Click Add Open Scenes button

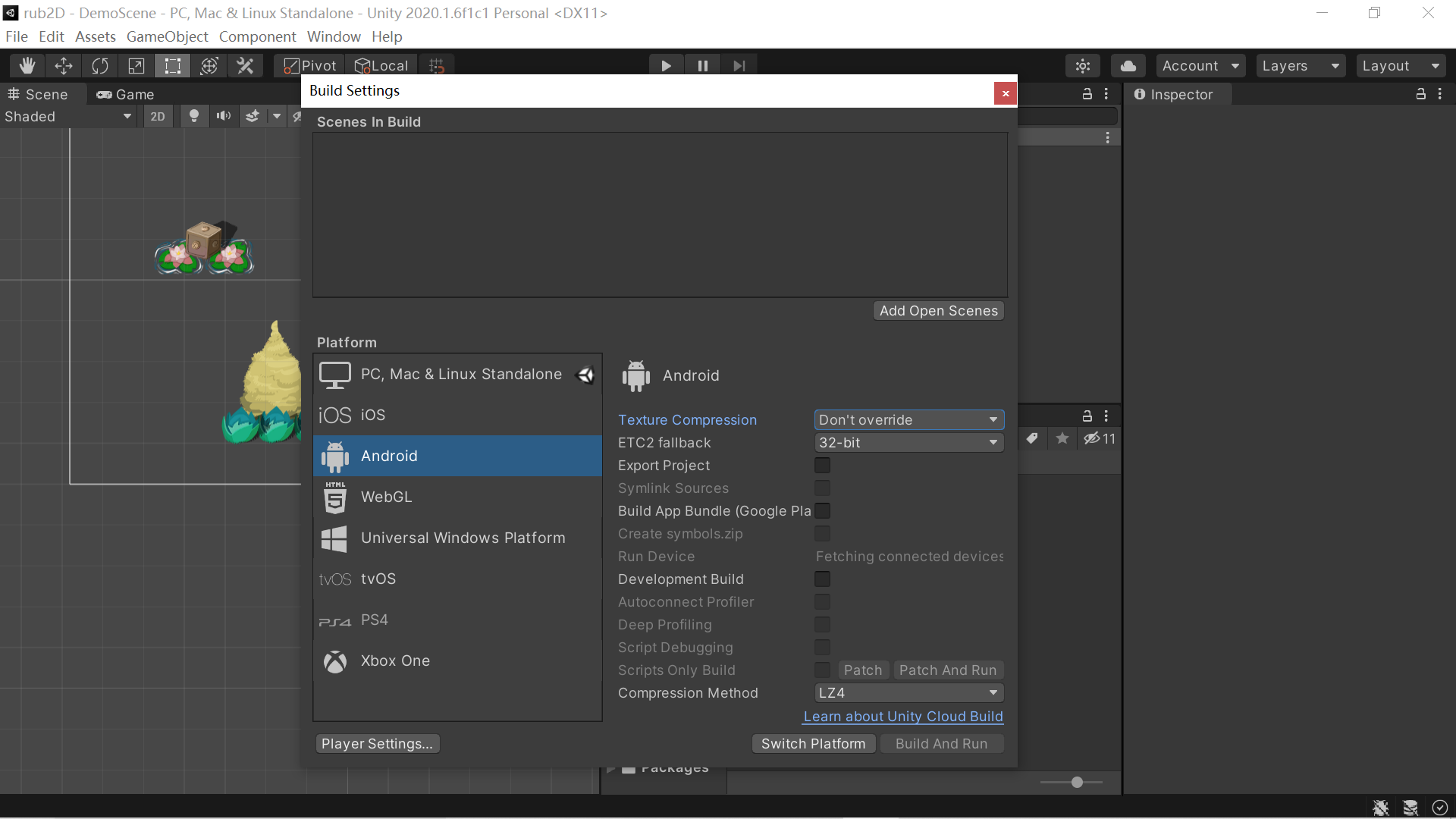(x=939, y=310)
